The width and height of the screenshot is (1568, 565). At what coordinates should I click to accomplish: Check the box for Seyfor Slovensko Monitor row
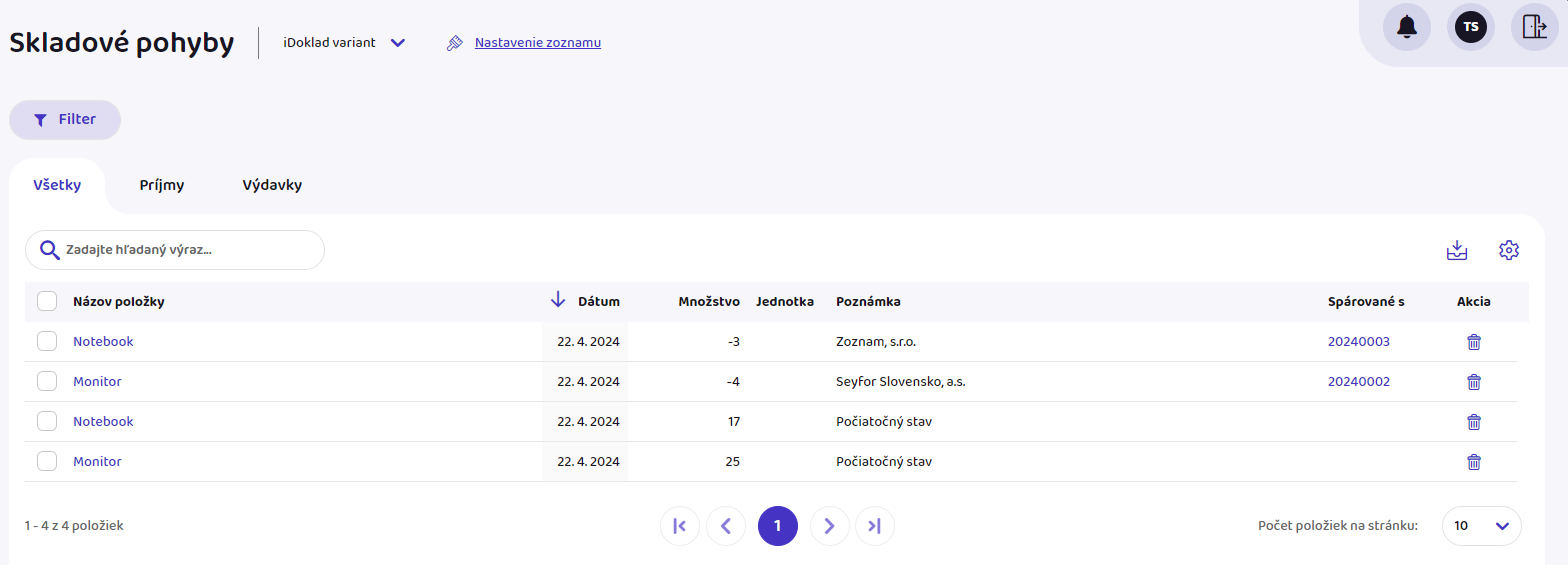[x=47, y=382]
